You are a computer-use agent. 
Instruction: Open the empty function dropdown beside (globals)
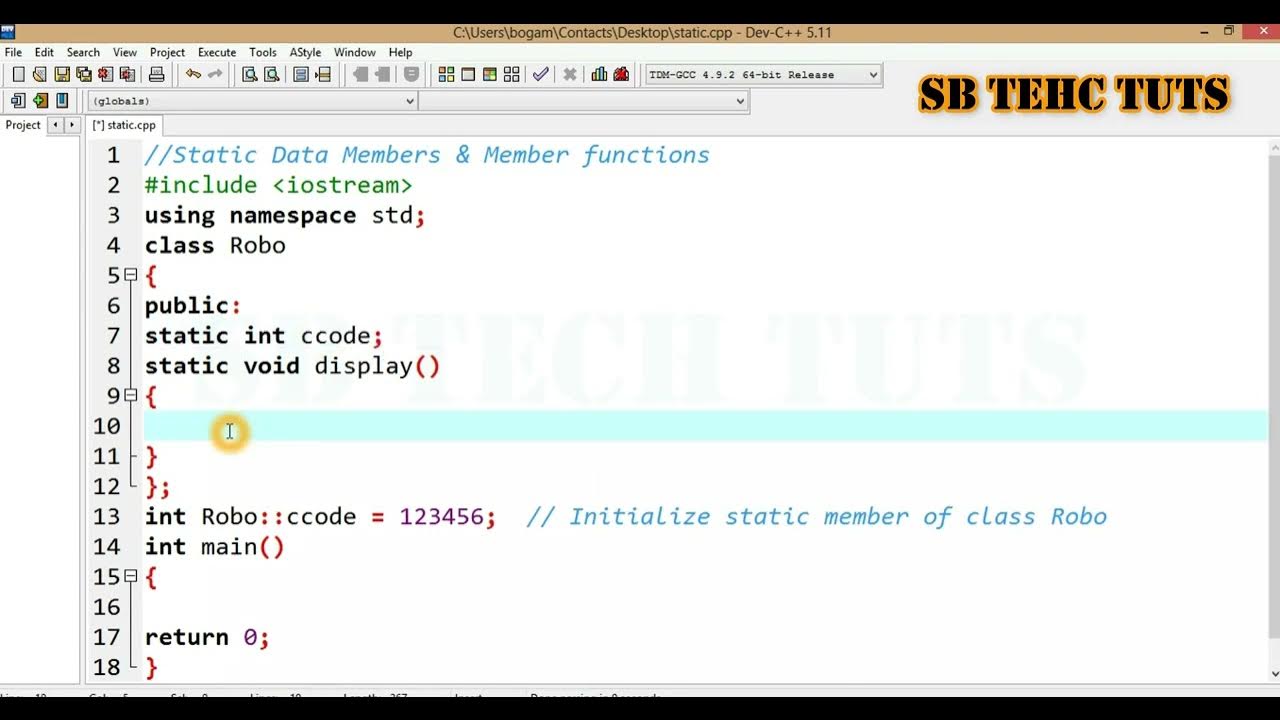[x=583, y=101]
